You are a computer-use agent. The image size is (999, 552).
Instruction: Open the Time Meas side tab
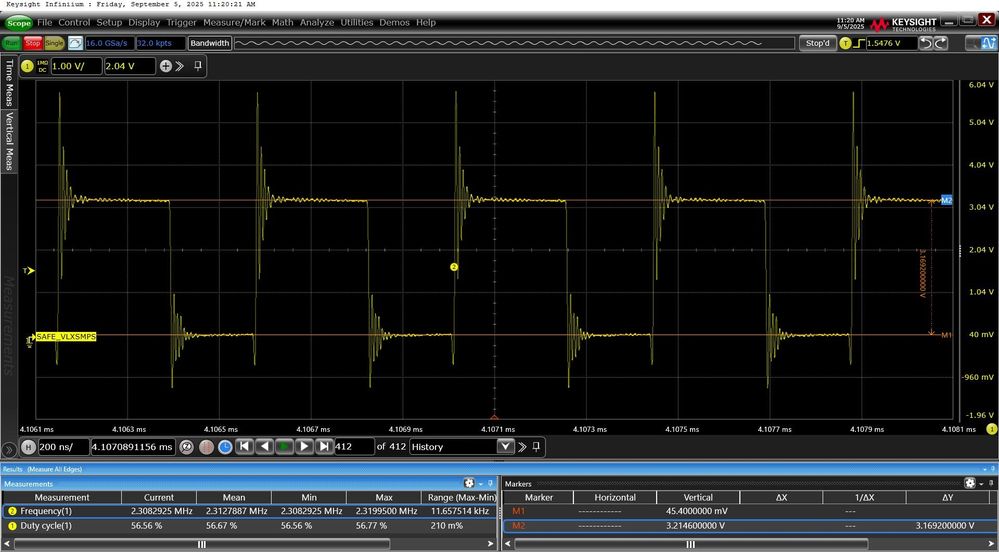[9, 82]
